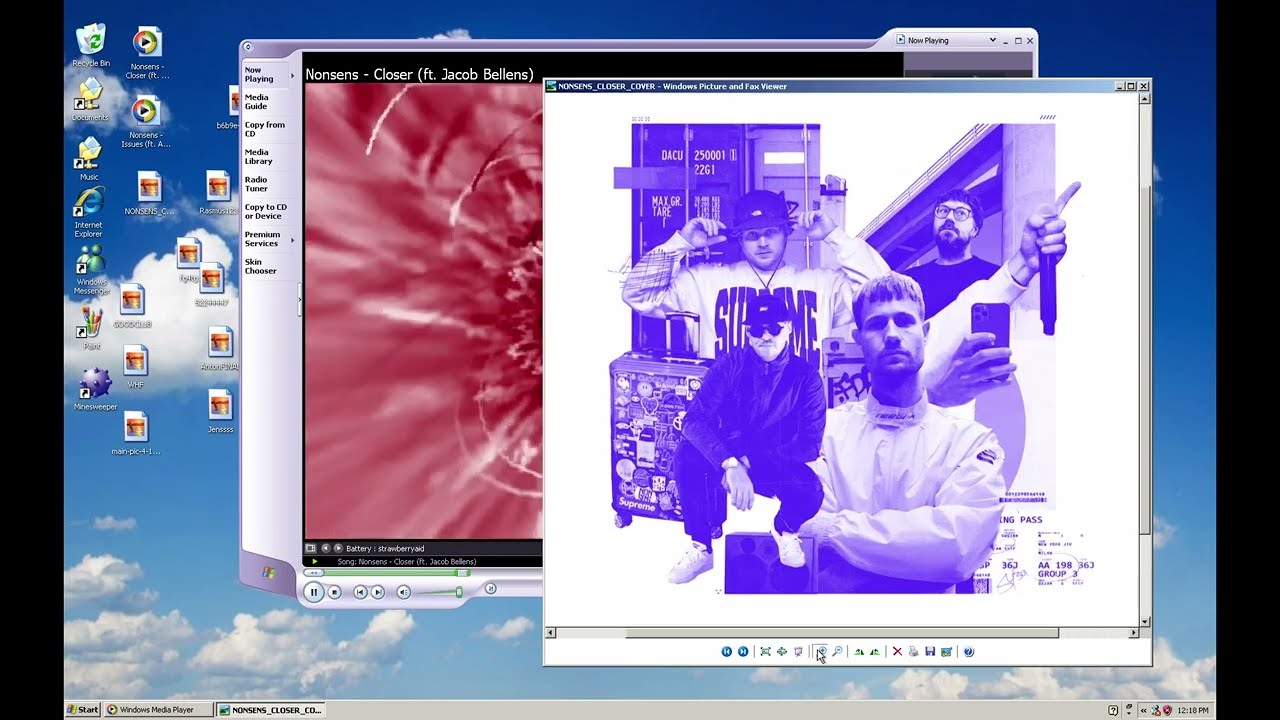
Task: Open Copy to CD or Device tab
Action: coord(265,212)
